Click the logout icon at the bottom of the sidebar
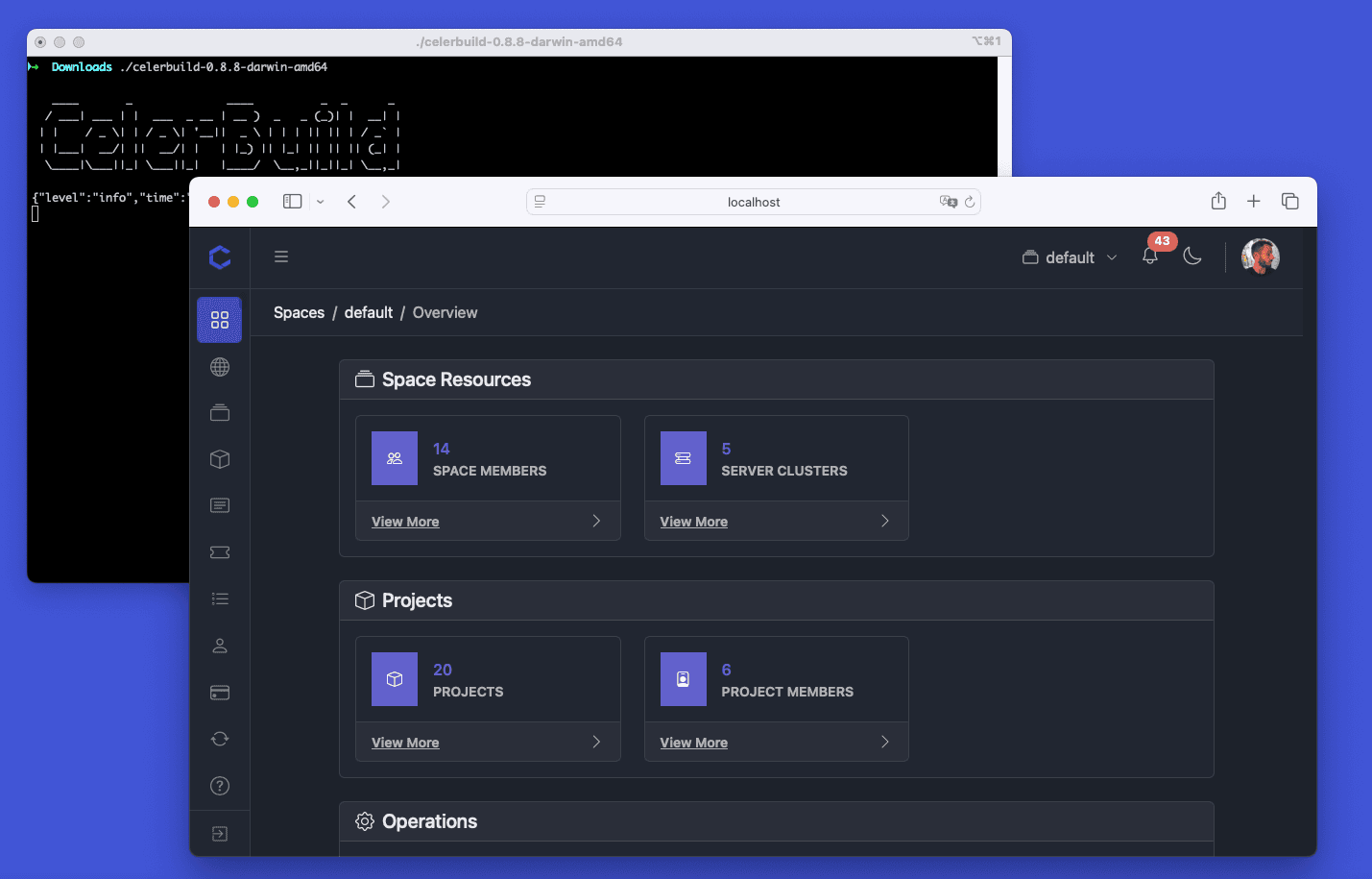The width and height of the screenshot is (1372, 879). click(220, 834)
